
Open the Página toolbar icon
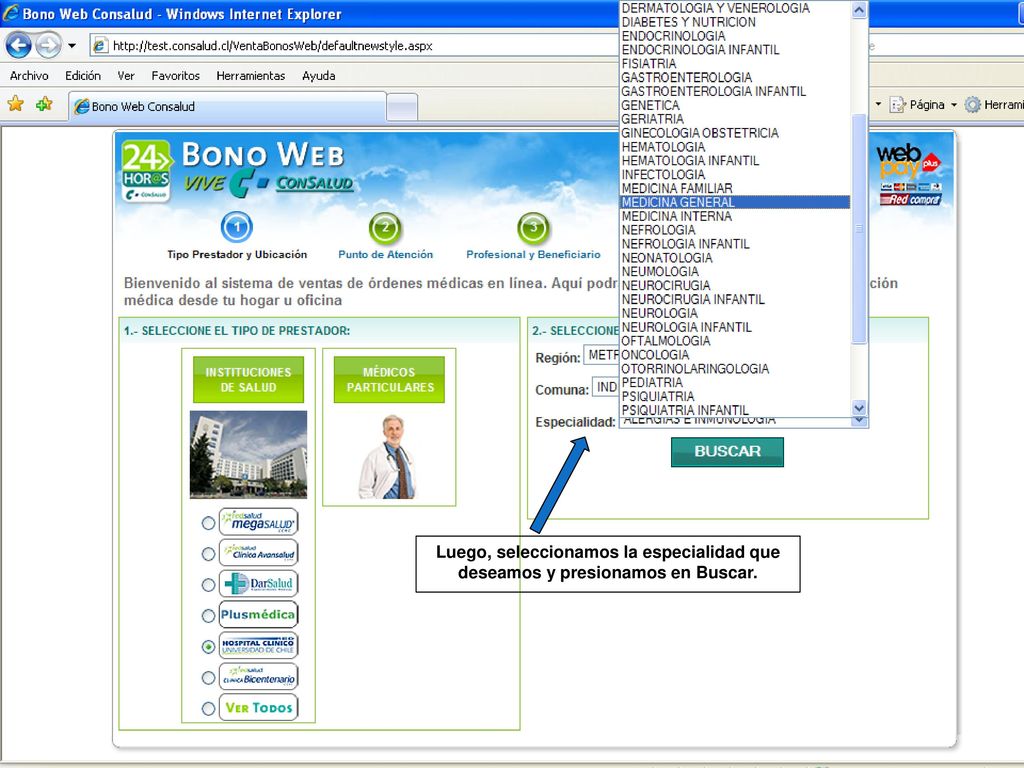(897, 104)
